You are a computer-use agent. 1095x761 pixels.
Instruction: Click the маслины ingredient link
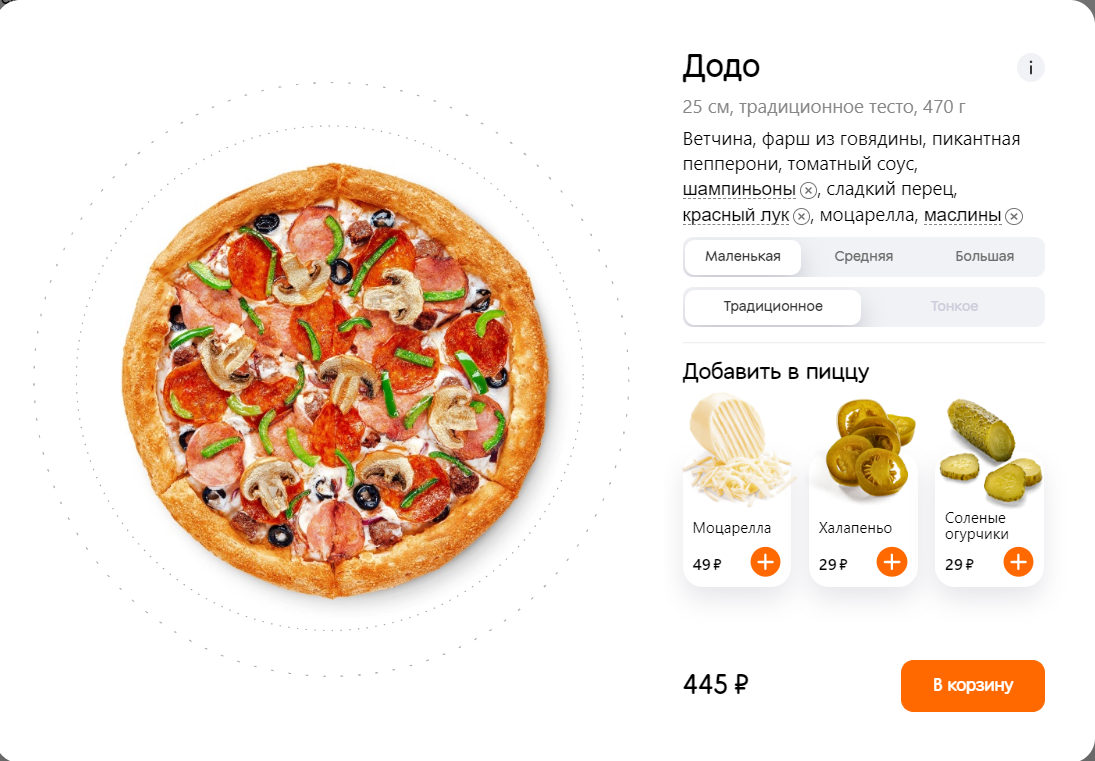962,216
